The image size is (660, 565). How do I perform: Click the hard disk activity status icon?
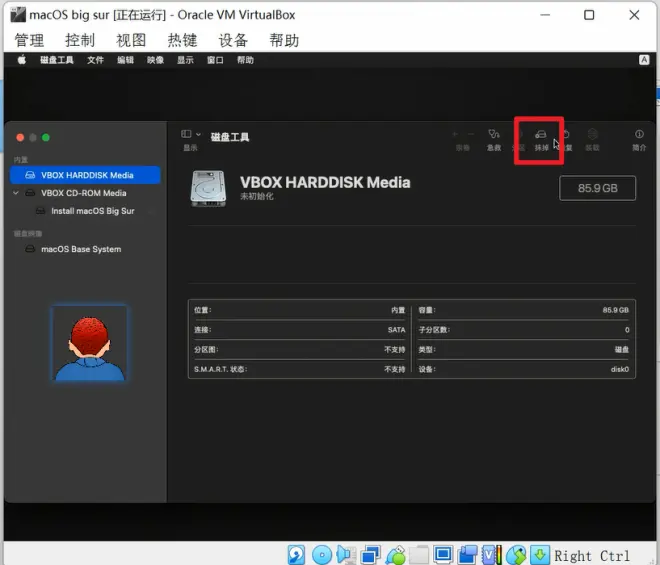click(296, 555)
